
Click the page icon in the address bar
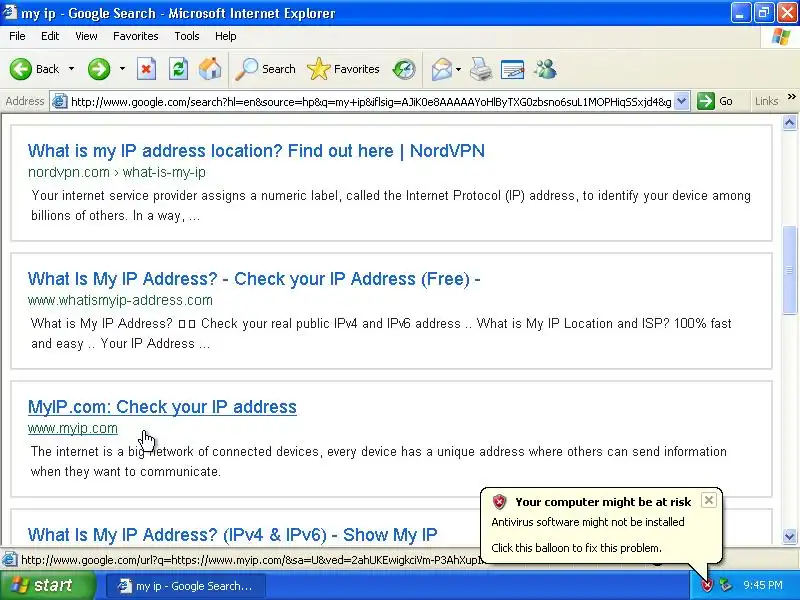[x=60, y=102]
